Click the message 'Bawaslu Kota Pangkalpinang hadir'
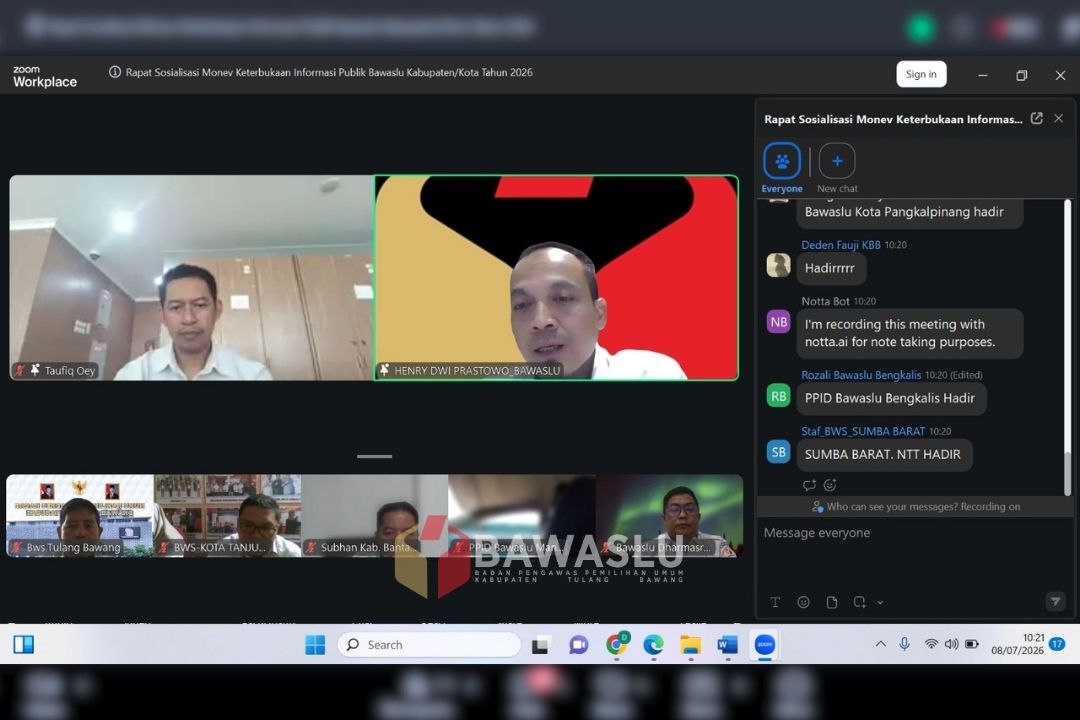The height and width of the screenshot is (720, 1080). 909,212
